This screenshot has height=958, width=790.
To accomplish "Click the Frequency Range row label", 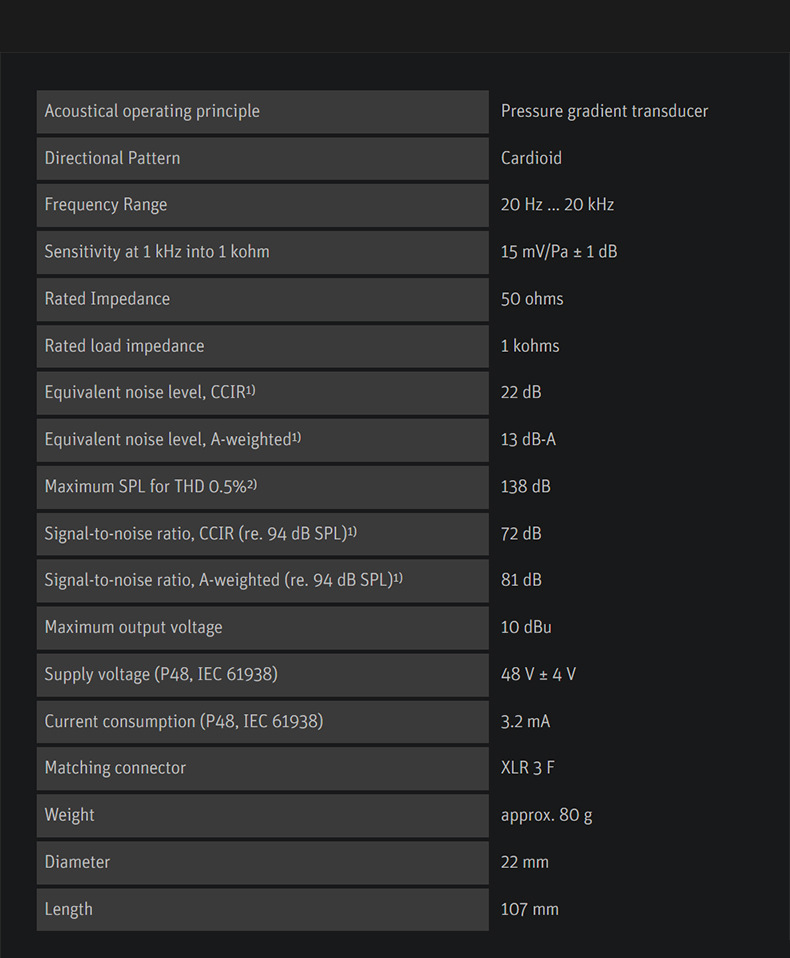I will pyautogui.click(x=106, y=205).
